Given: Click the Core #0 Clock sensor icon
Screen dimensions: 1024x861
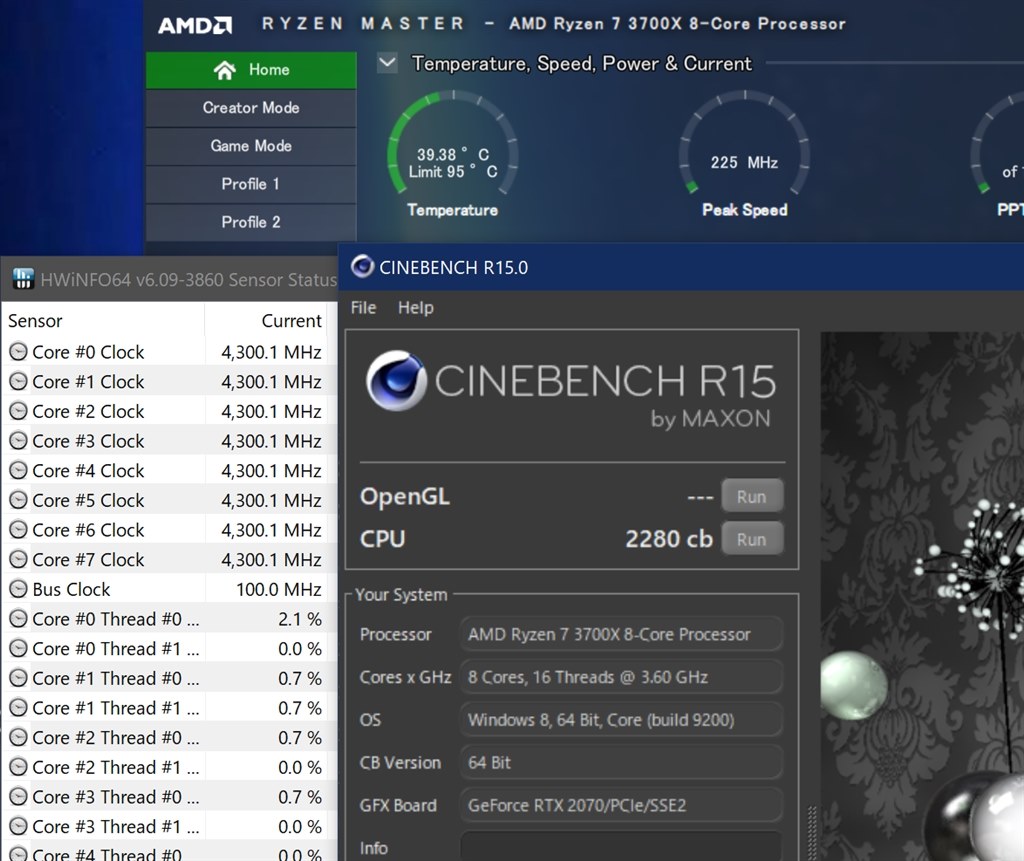Looking at the screenshot, I should pos(18,352).
